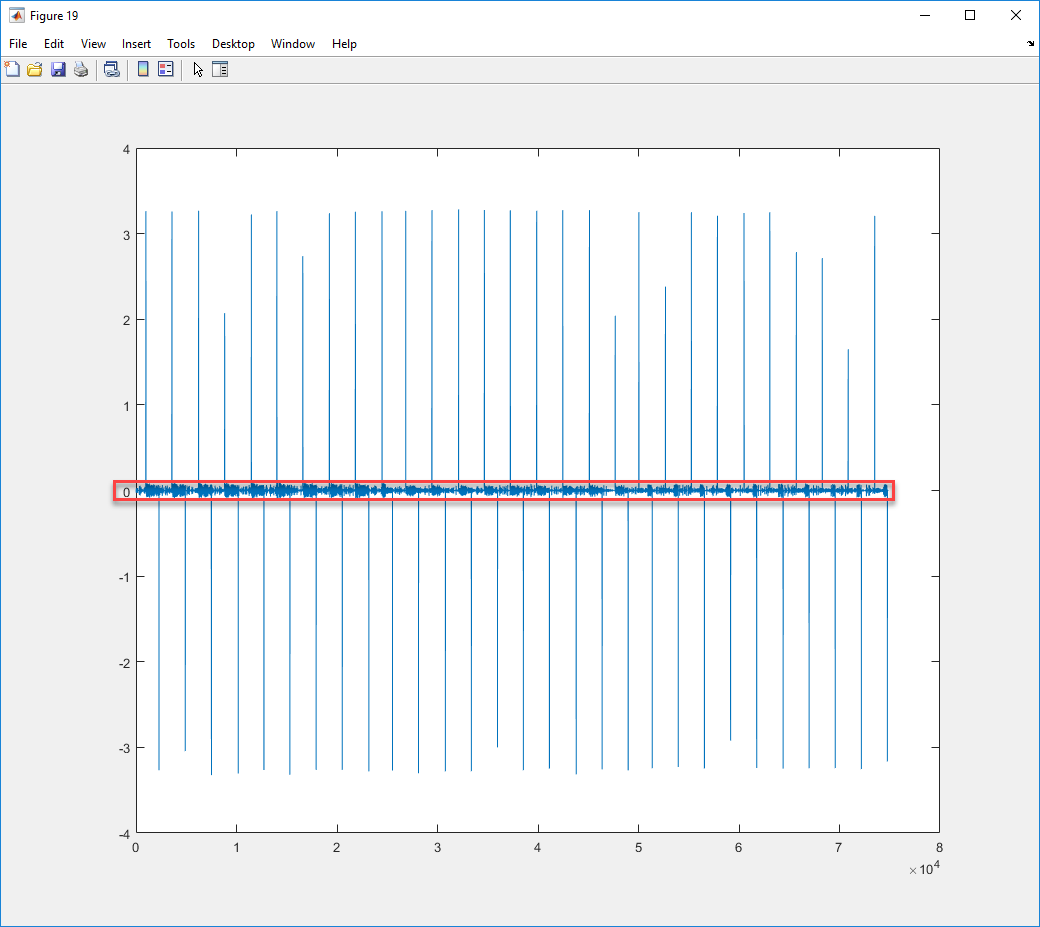
Task: Maximize the Figure 19 window
Action: click(970, 15)
